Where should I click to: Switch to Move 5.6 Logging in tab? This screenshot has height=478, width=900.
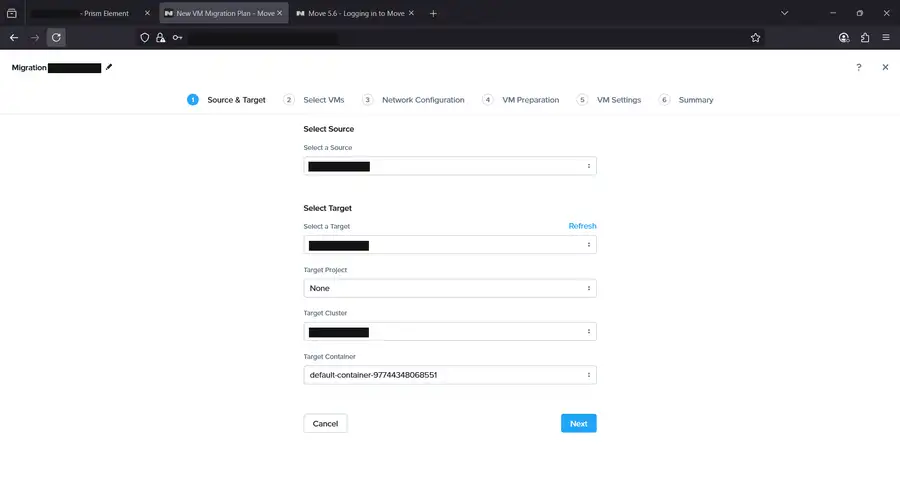[x=356, y=13]
